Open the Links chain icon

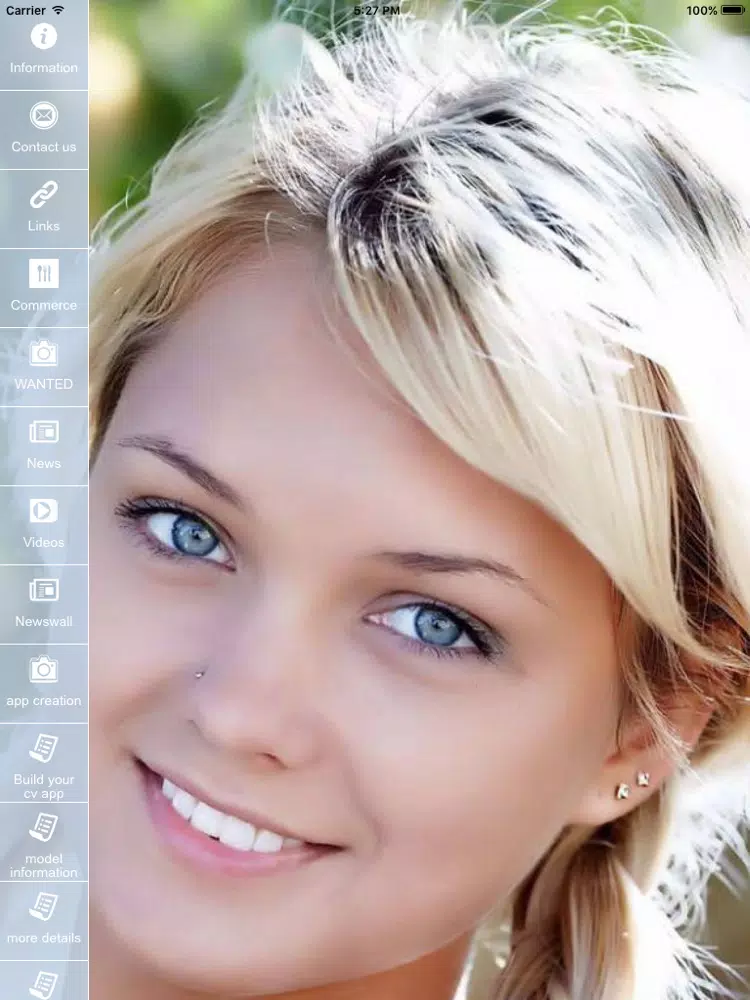[x=43, y=195]
